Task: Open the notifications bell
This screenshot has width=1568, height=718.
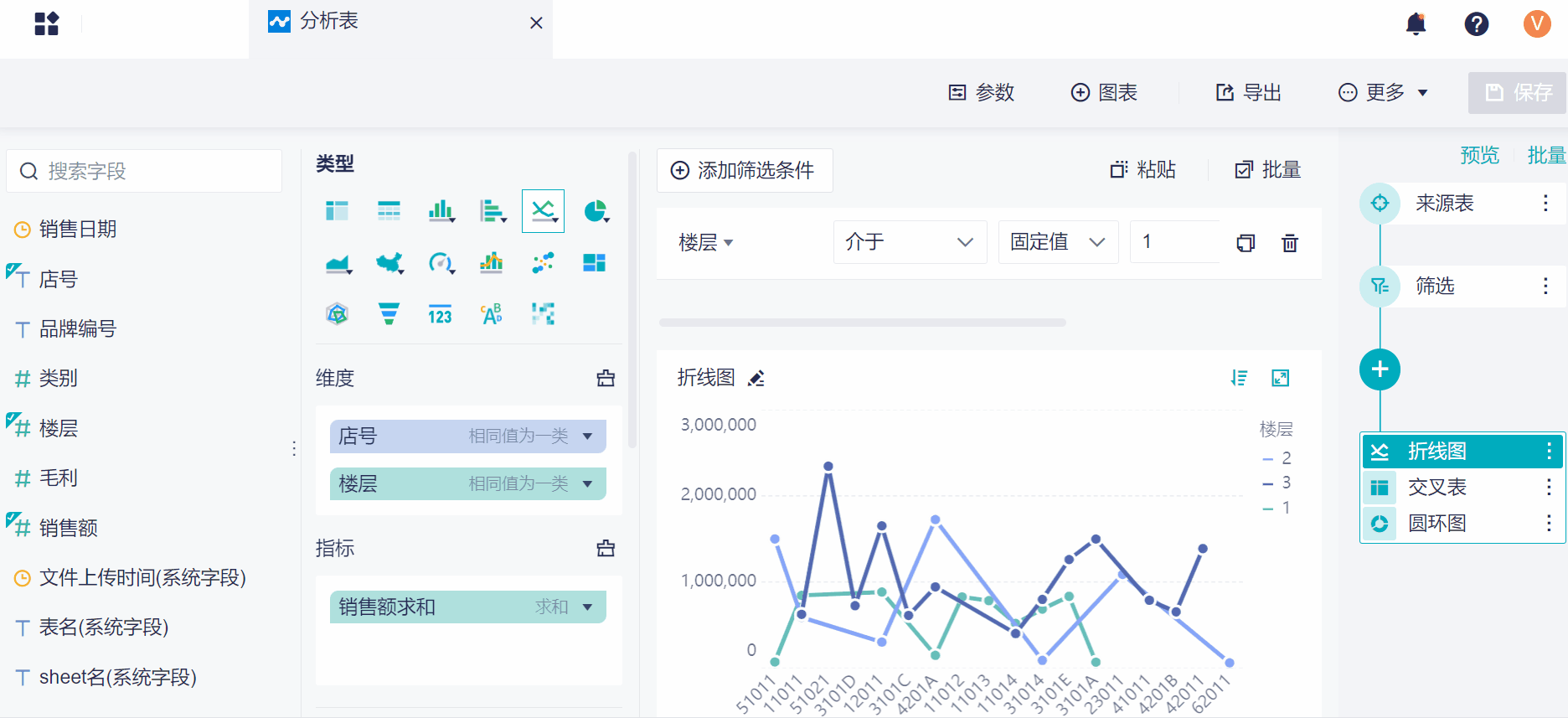Action: coord(1416,23)
